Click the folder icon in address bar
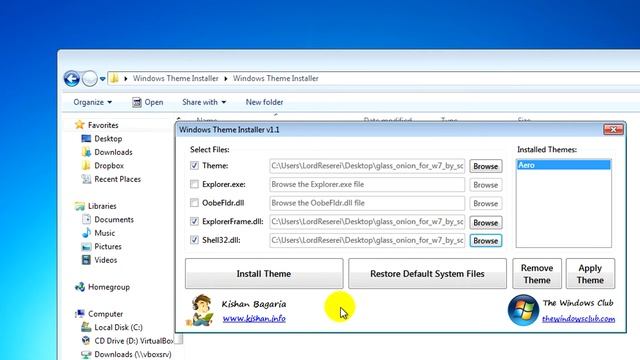Screen dimensions: 640x360 115,78
